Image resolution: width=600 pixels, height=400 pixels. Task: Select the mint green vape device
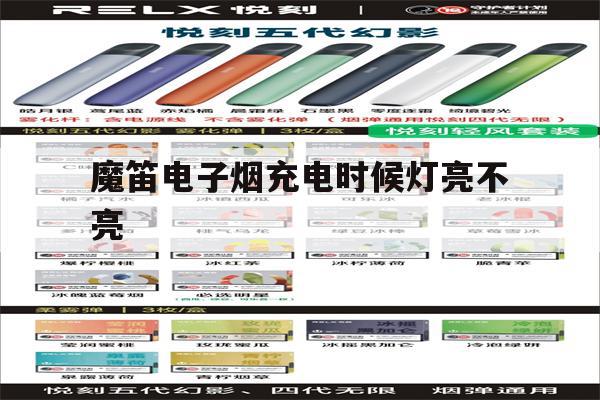[299, 75]
